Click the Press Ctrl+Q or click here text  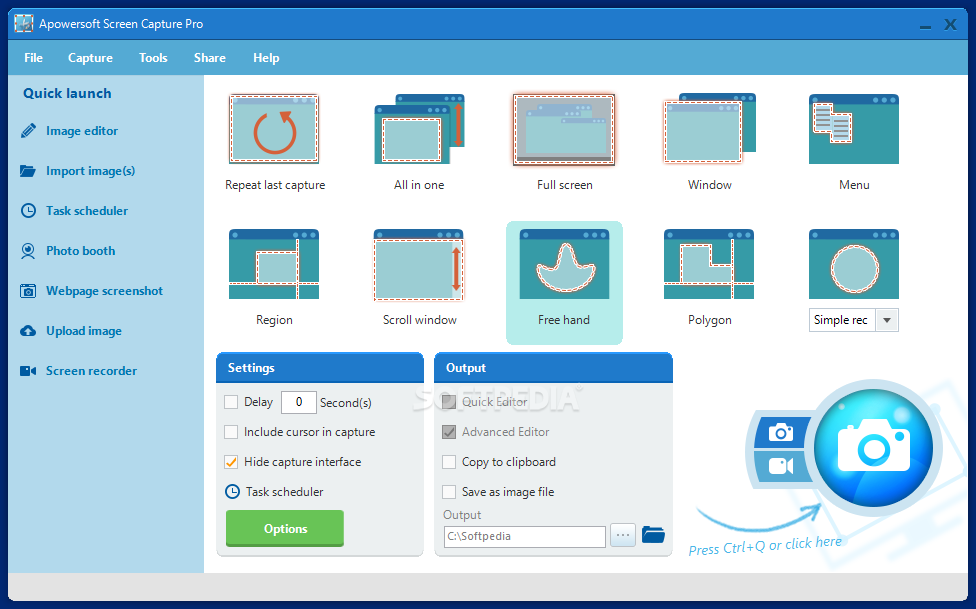point(765,545)
